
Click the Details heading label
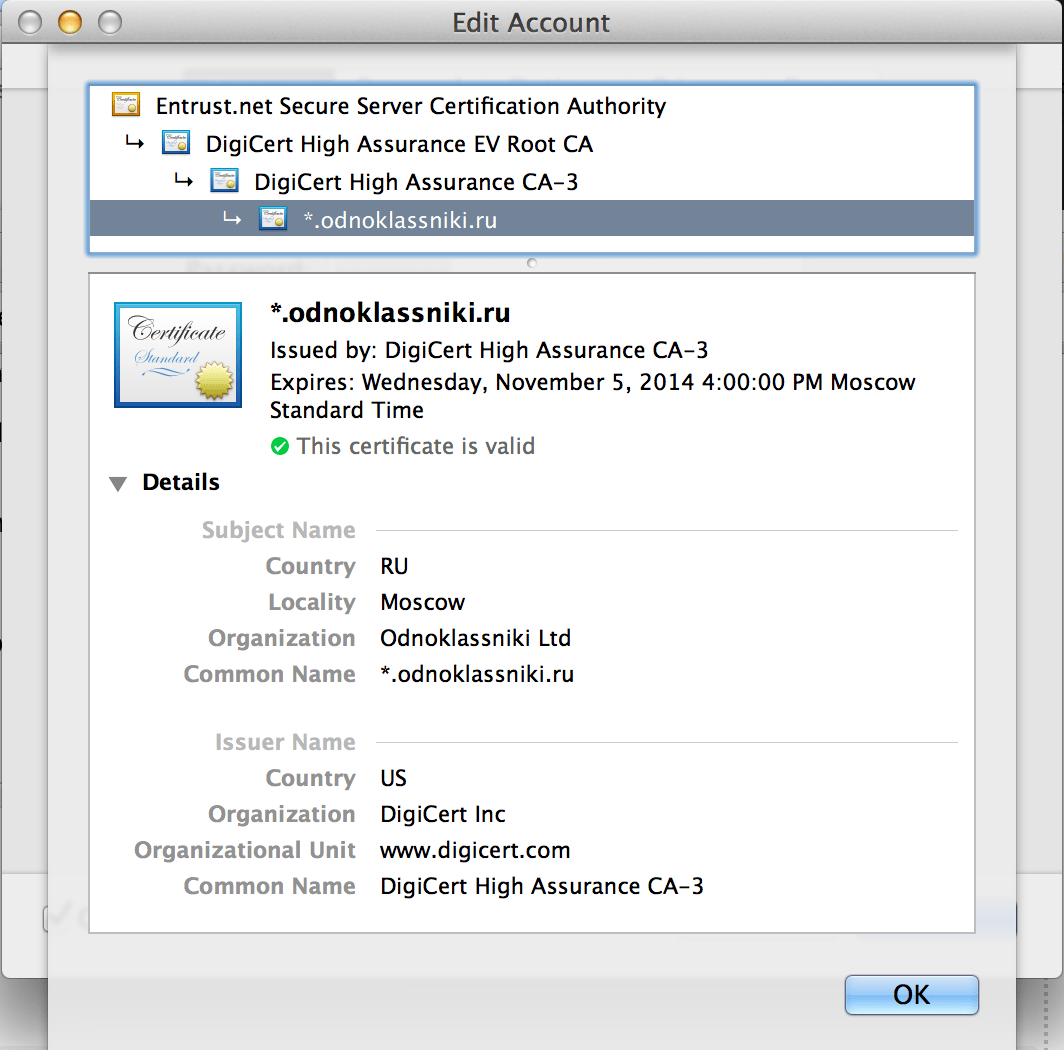180,483
